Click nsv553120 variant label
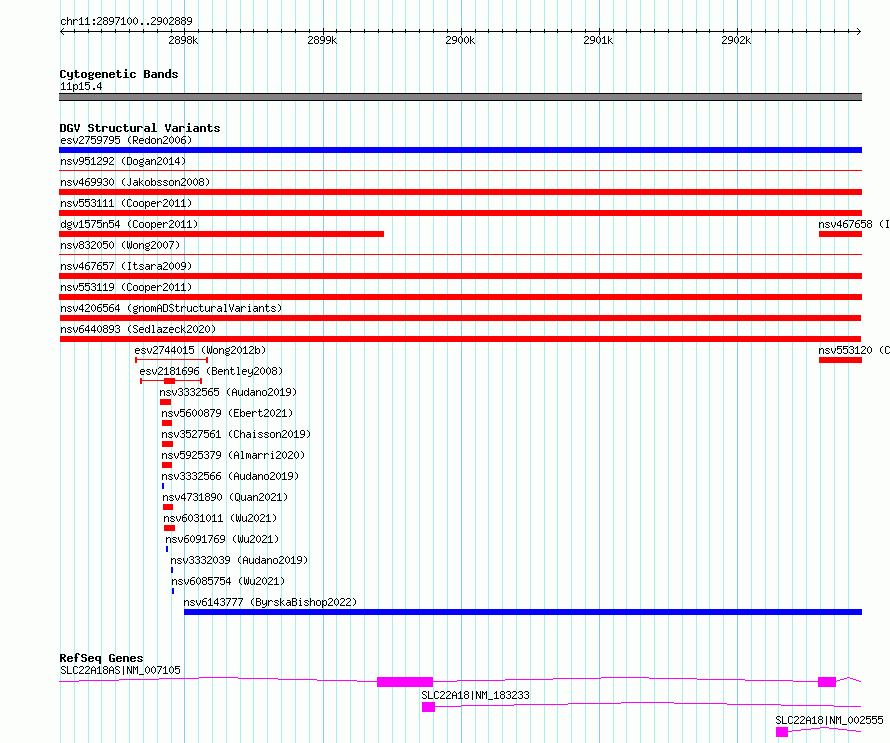890x743 pixels. [x=854, y=350]
